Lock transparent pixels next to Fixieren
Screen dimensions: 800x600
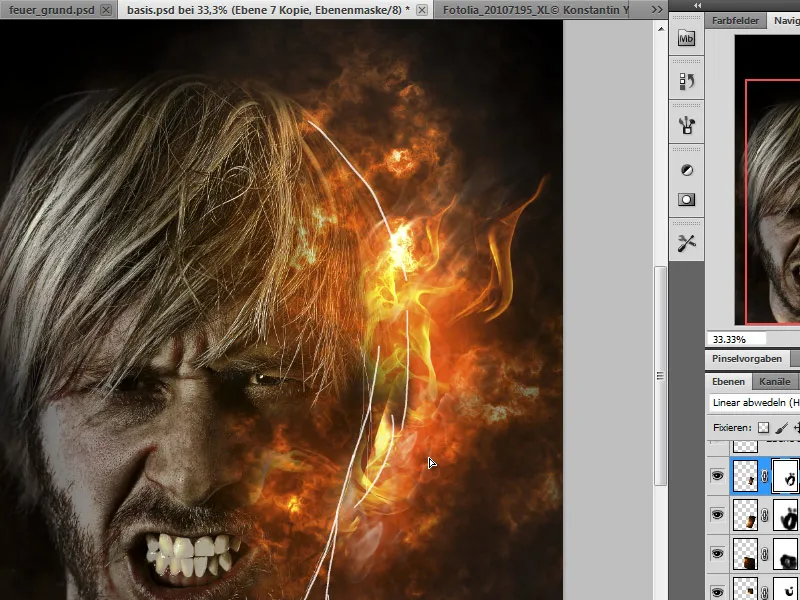coord(763,428)
